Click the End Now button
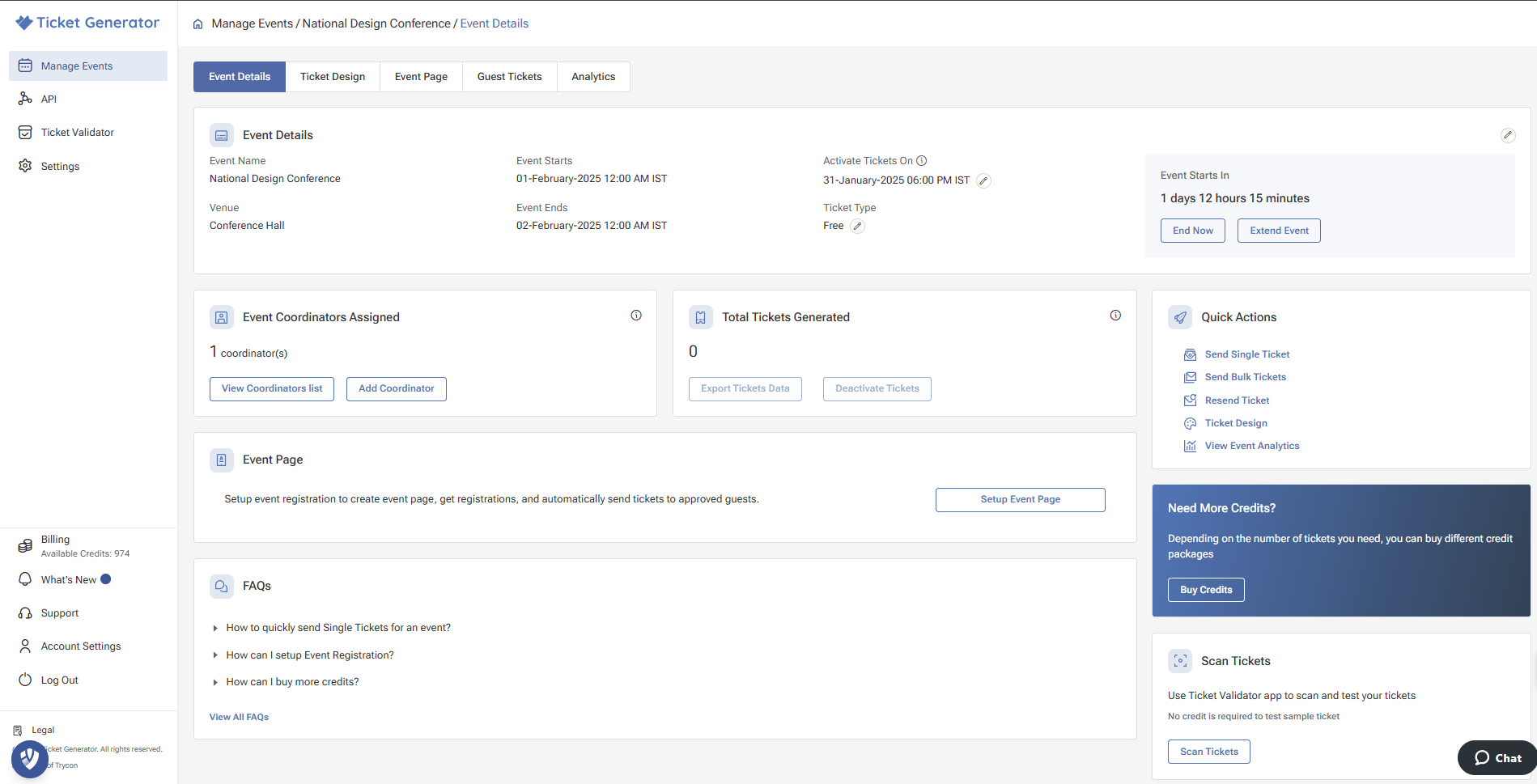This screenshot has width=1537, height=784. point(1193,231)
